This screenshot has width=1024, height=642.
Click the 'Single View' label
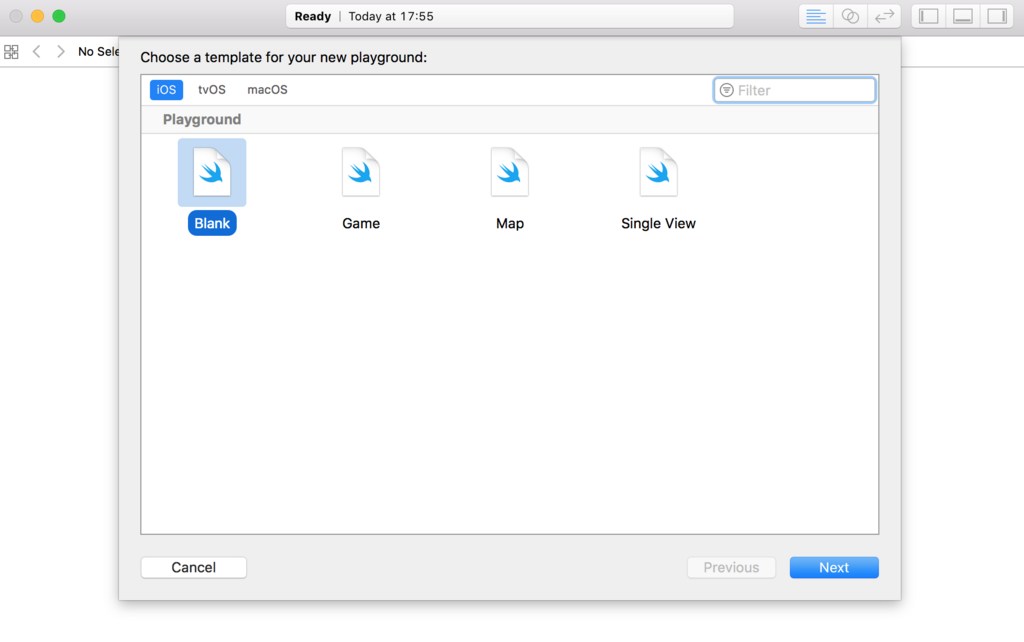point(658,223)
